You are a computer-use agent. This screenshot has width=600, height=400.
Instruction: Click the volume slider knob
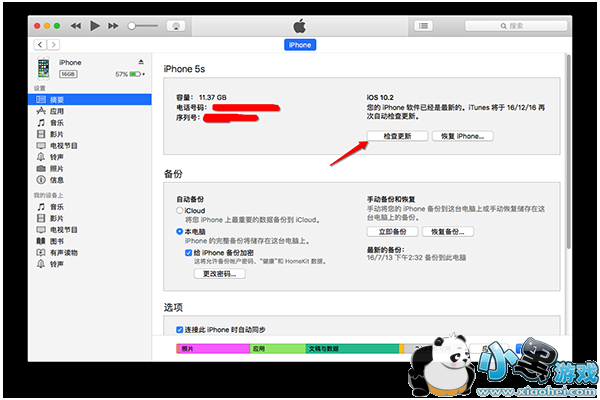pyautogui.click(x=132, y=26)
